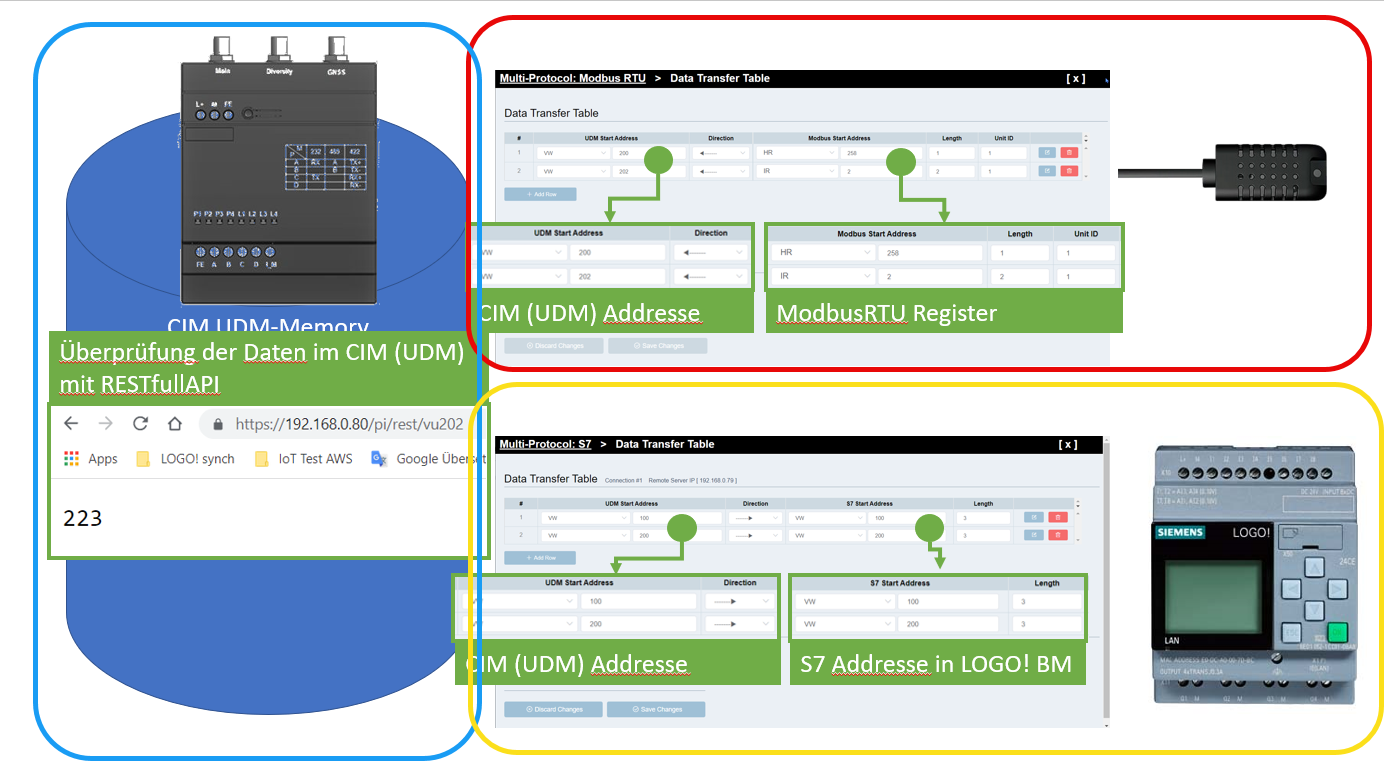Click the 'Connection #1' label in the S7 window

[x=623, y=480]
